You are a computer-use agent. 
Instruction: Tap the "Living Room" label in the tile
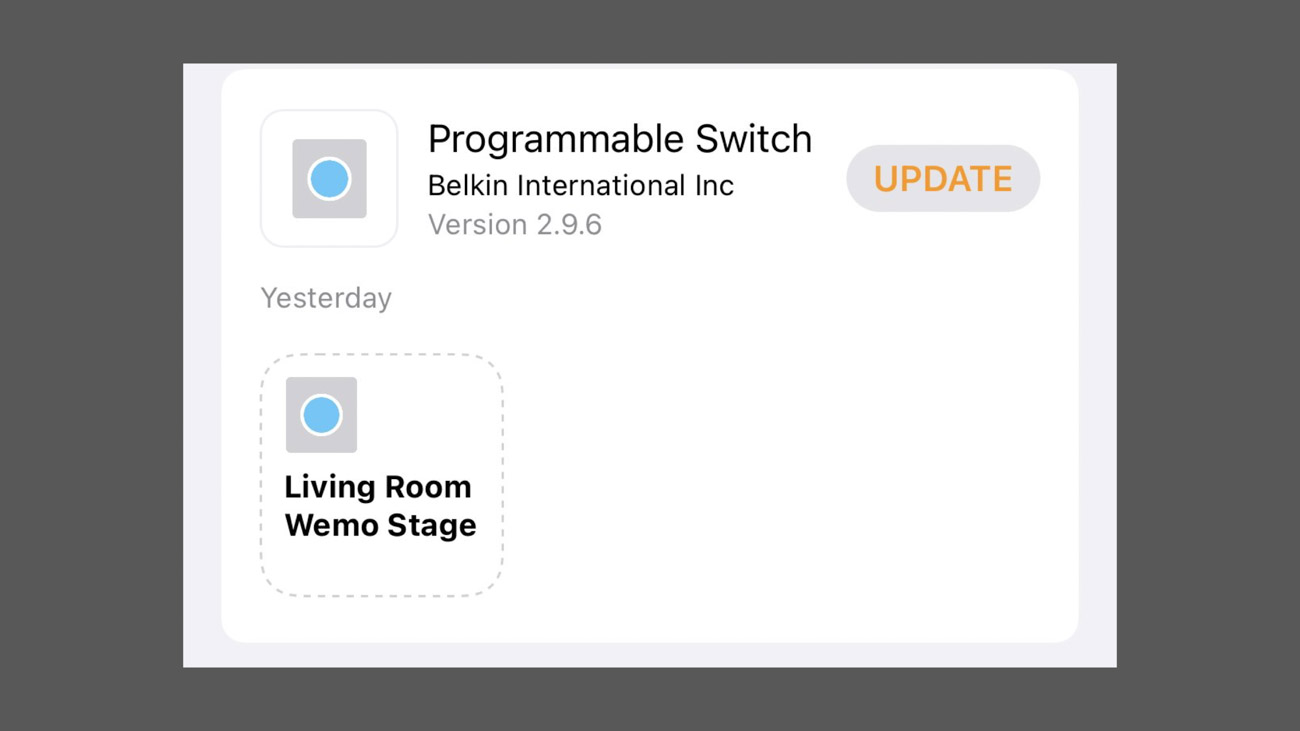pyautogui.click(x=377, y=487)
